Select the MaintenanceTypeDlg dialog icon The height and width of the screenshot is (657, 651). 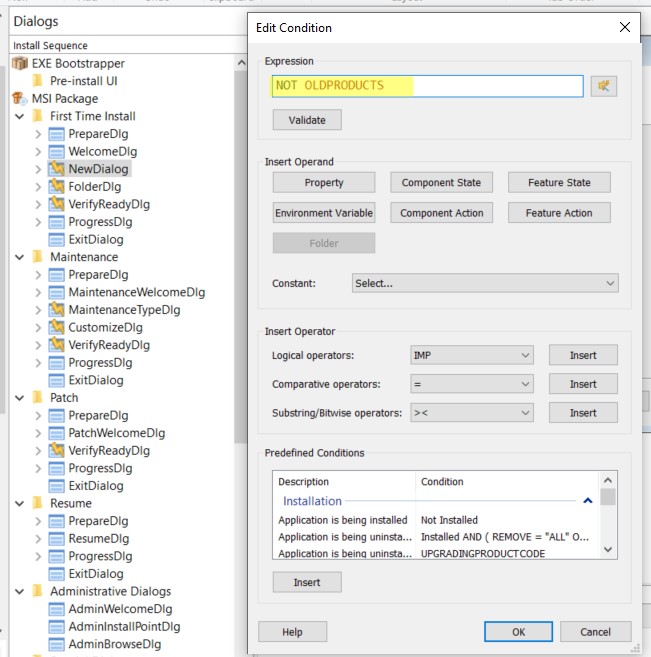click(57, 310)
